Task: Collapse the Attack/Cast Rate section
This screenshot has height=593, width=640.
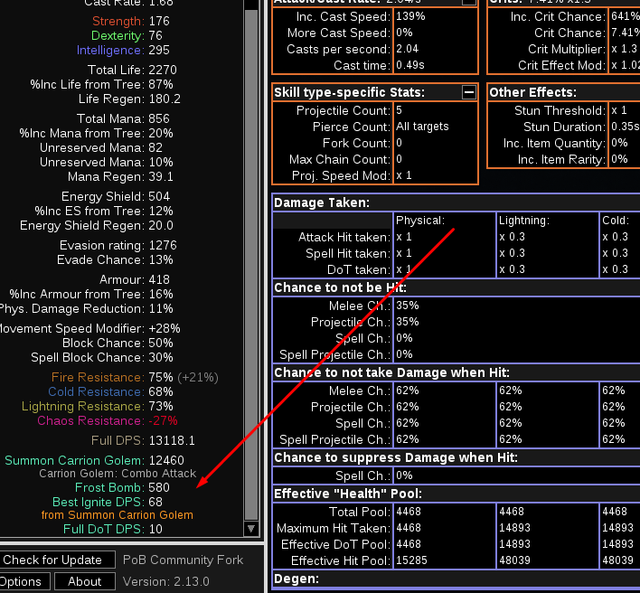Action: pyautogui.click(x=469, y=2)
